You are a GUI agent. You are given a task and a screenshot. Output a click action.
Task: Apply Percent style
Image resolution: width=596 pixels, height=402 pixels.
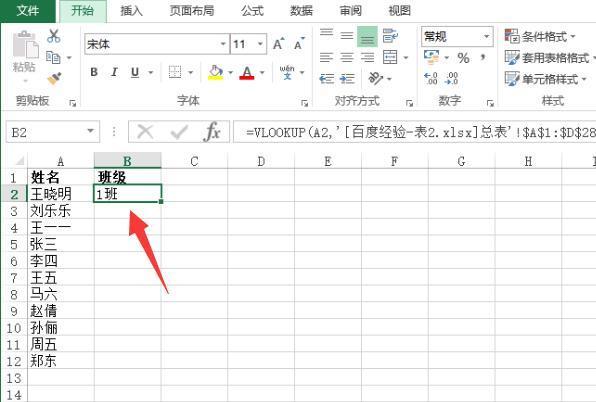pyautogui.click(x=463, y=58)
